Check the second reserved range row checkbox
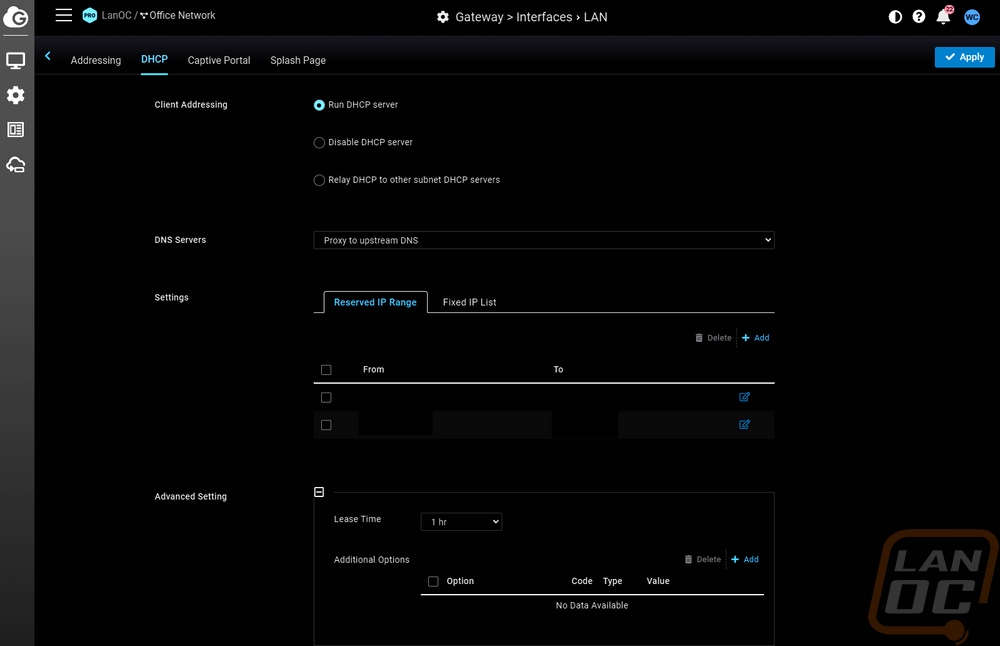The width and height of the screenshot is (1000, 646). pyautogui.click(x=326, y=425)
